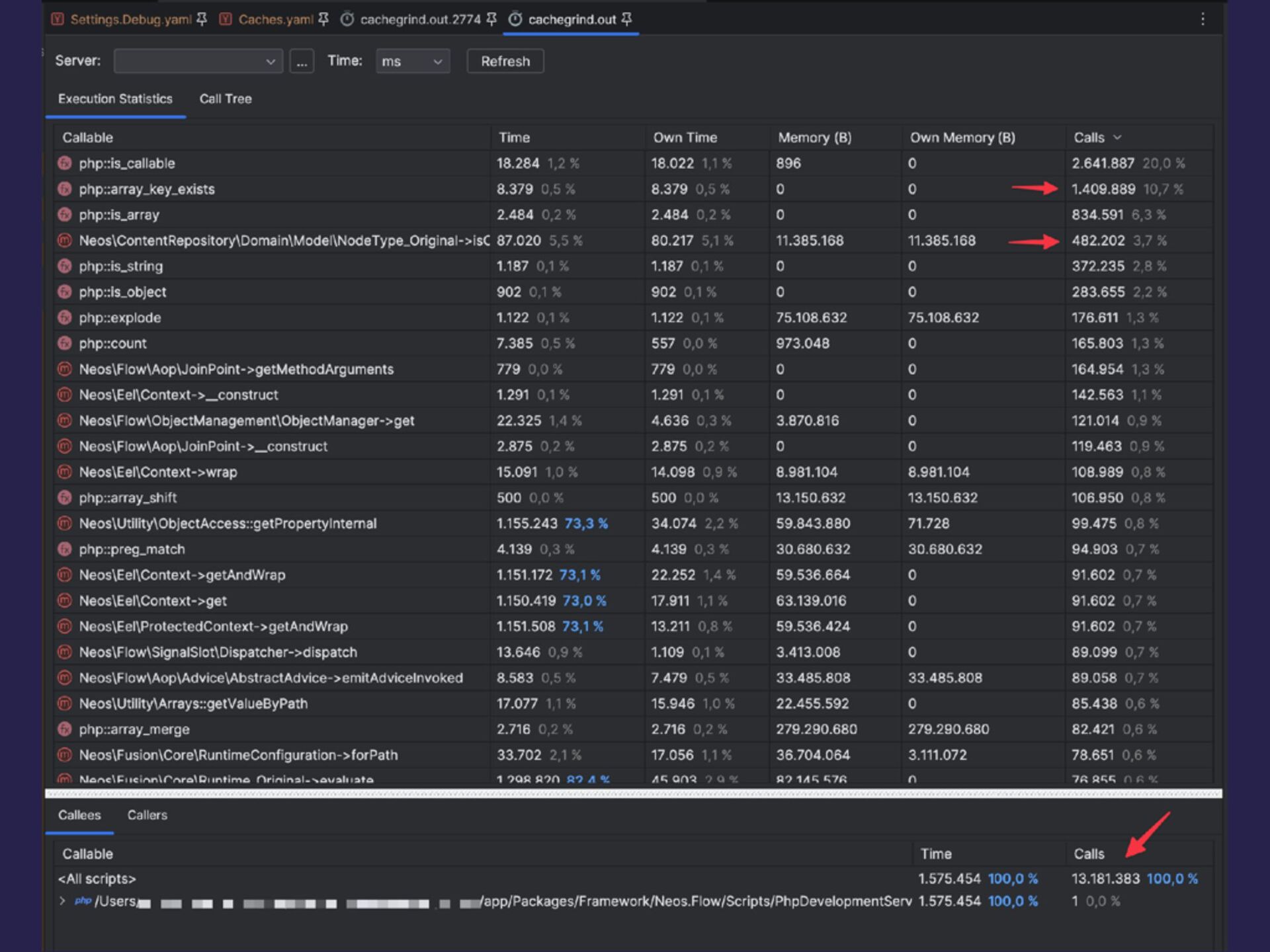Switch to the Call Tree tab
The height and width of the screenshot is (952, 1270).
pos(226,99)
